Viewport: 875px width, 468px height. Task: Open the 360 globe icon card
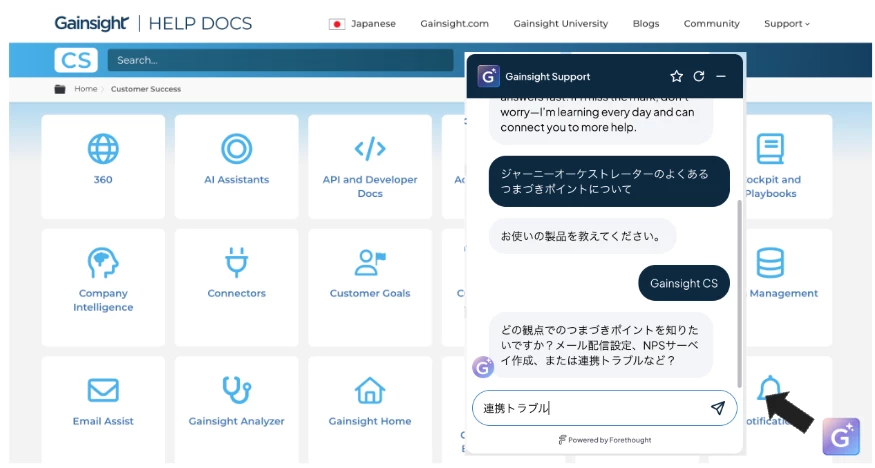(x=103, y=149)
